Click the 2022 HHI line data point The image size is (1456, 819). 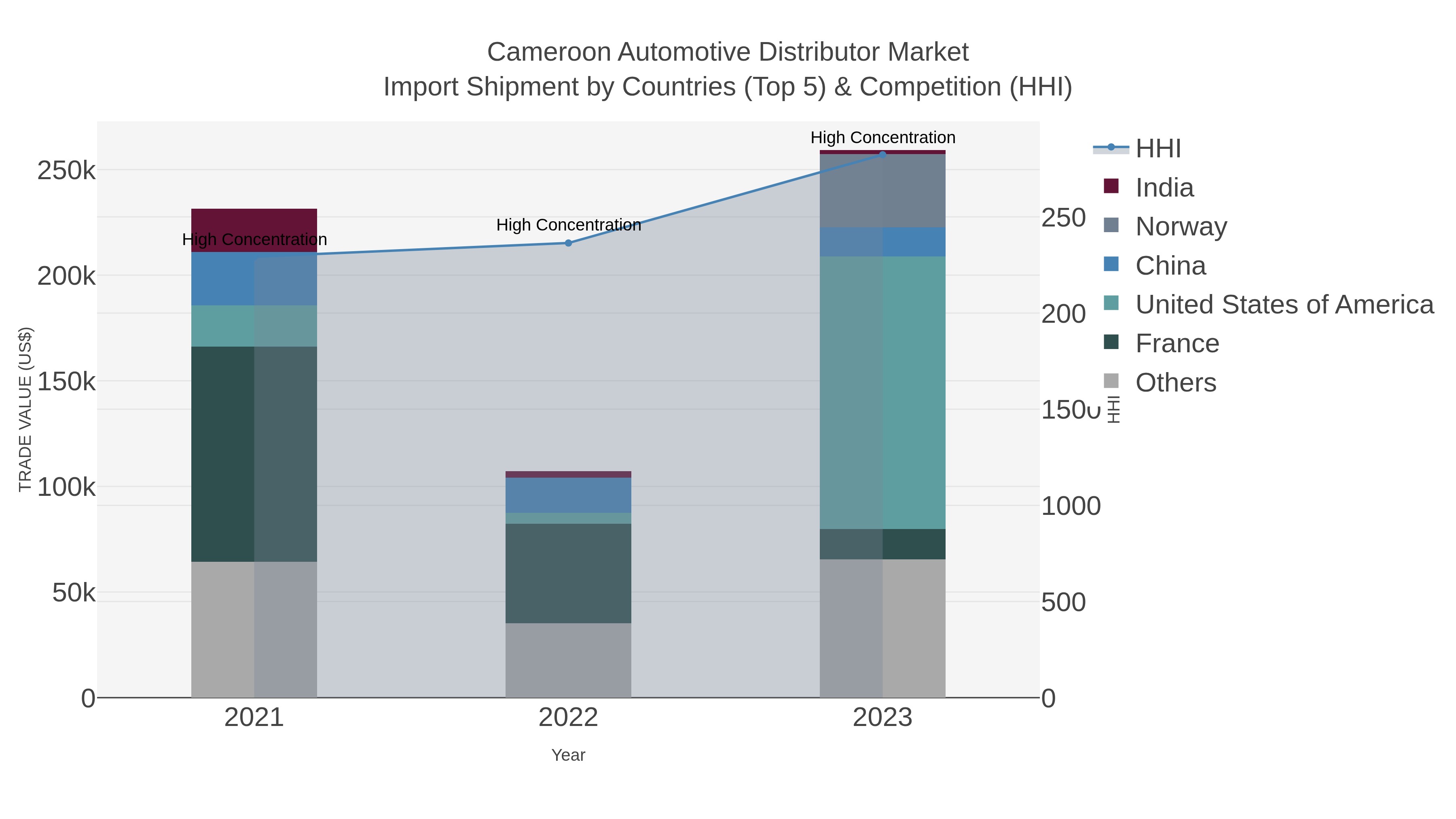pos(569,243)
